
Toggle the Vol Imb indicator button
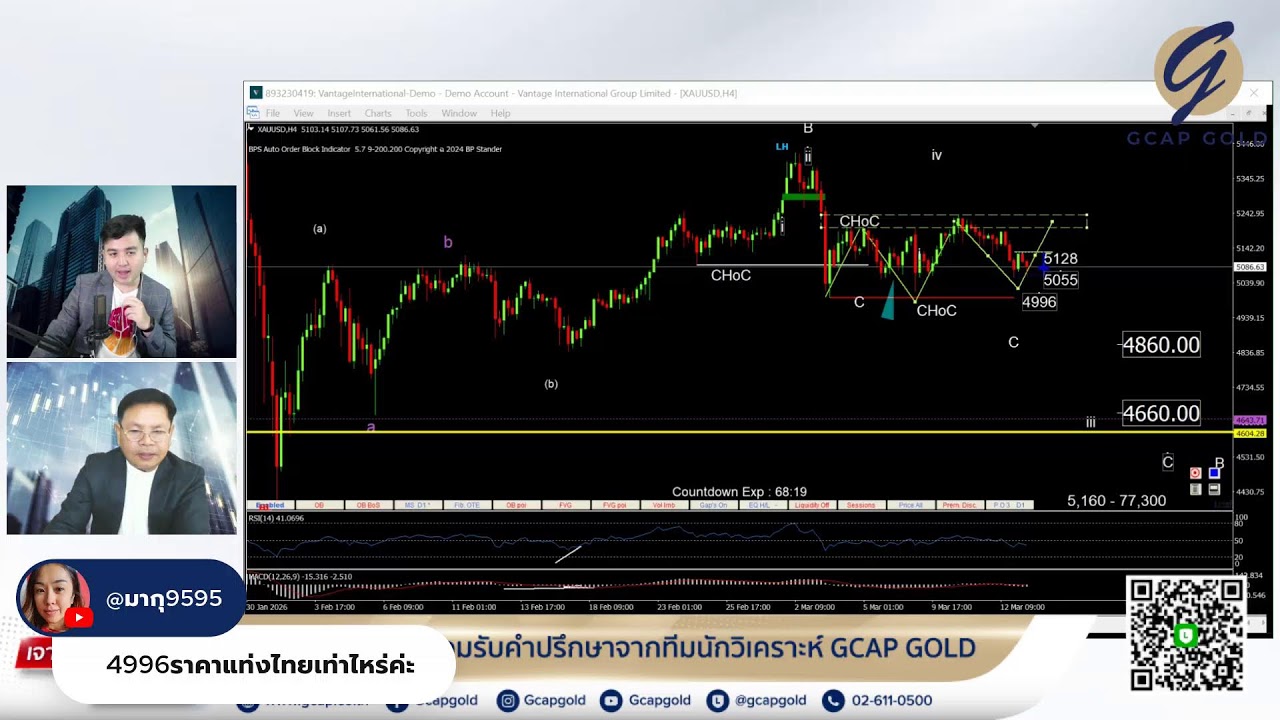click(664, 505)
